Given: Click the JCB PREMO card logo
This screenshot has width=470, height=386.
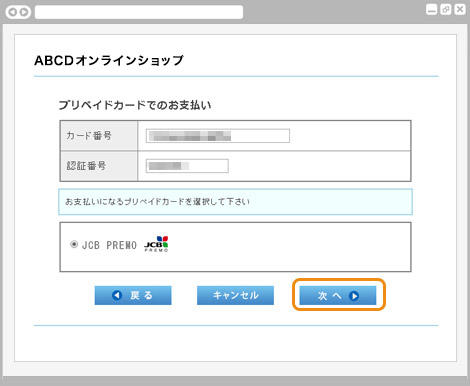Looking at the screenshot, I should [156, 244].
